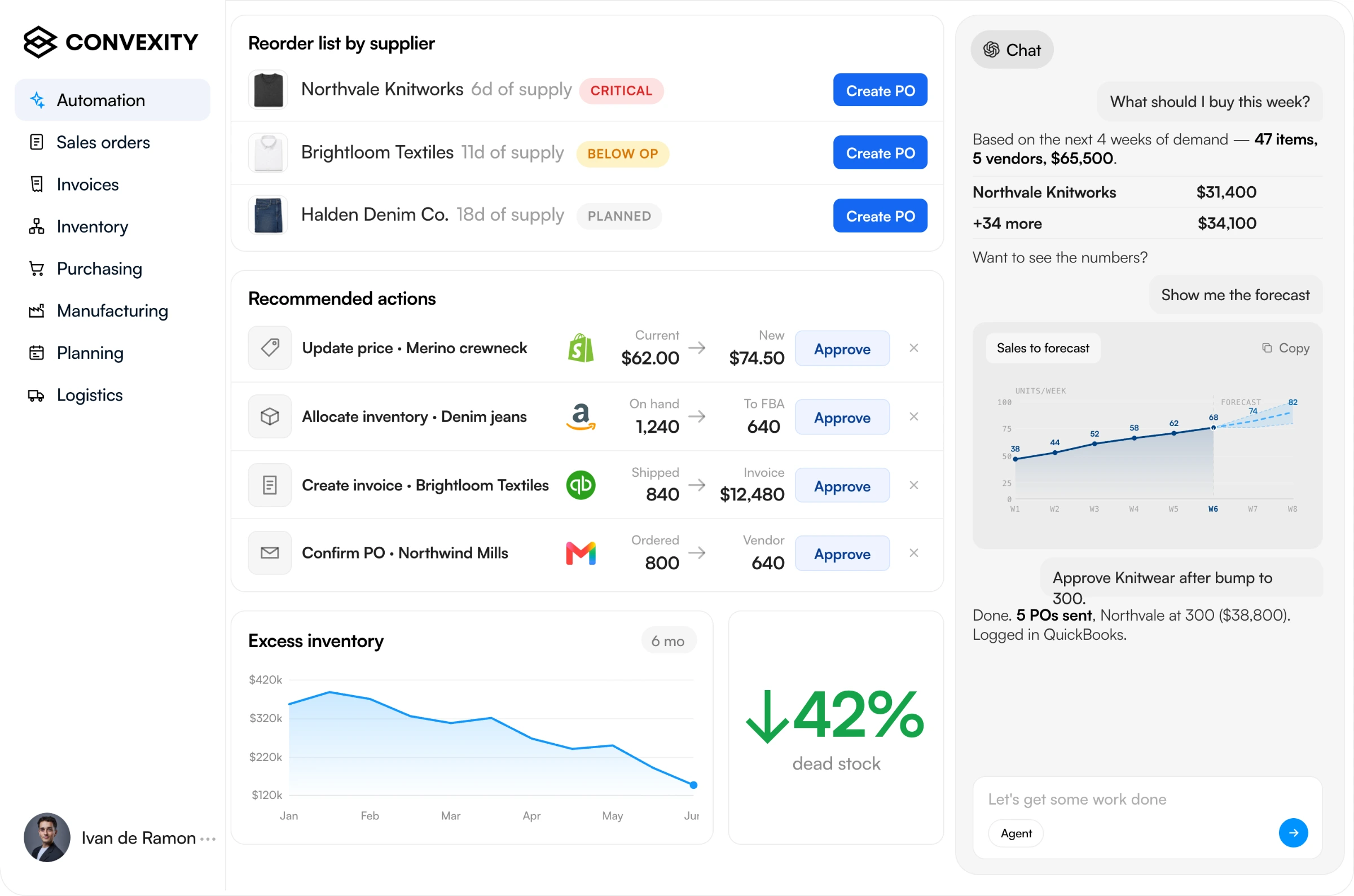Open Manufacturing in the sidebar
Screen dimensions: 1354x896
pyautogui.click(x=112, y=311)
